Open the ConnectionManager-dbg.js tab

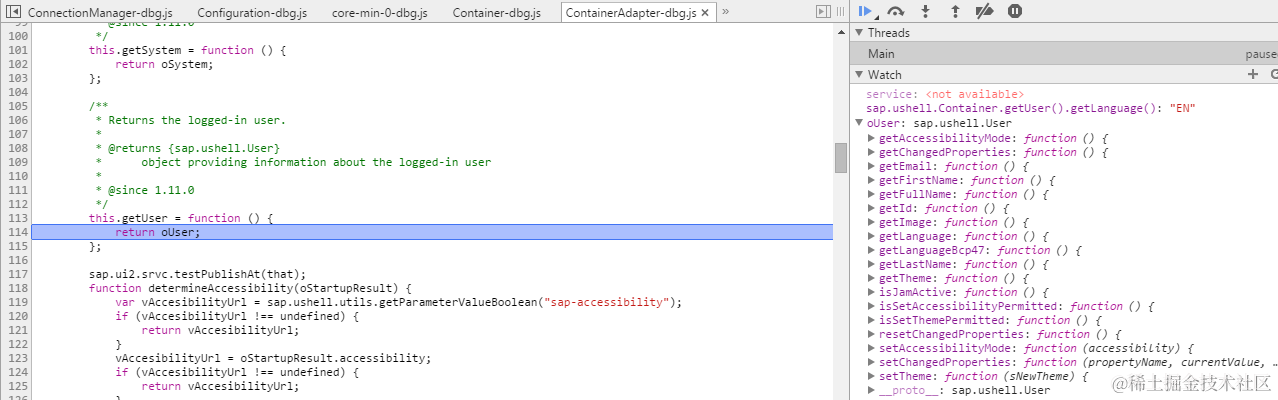[100, 12]
